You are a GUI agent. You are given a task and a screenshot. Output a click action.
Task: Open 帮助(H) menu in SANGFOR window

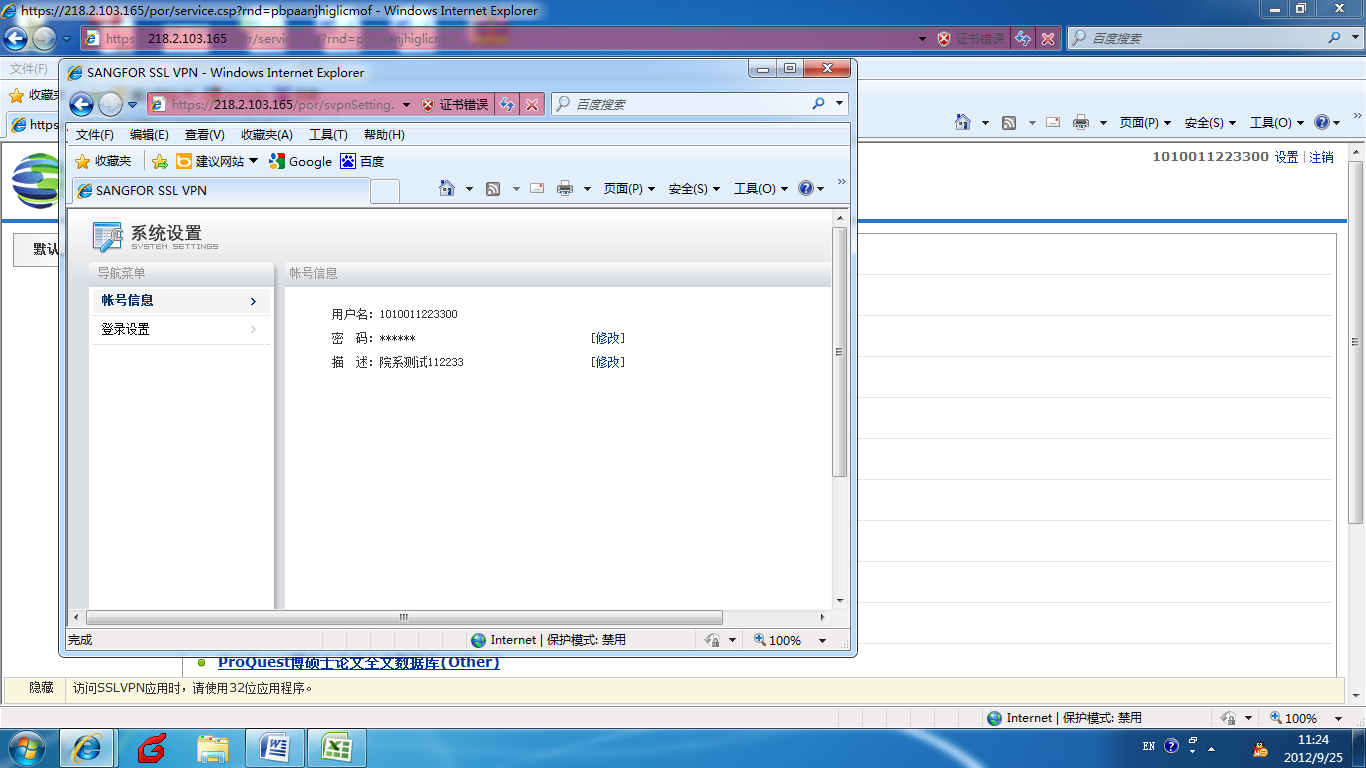click(384, 135)
